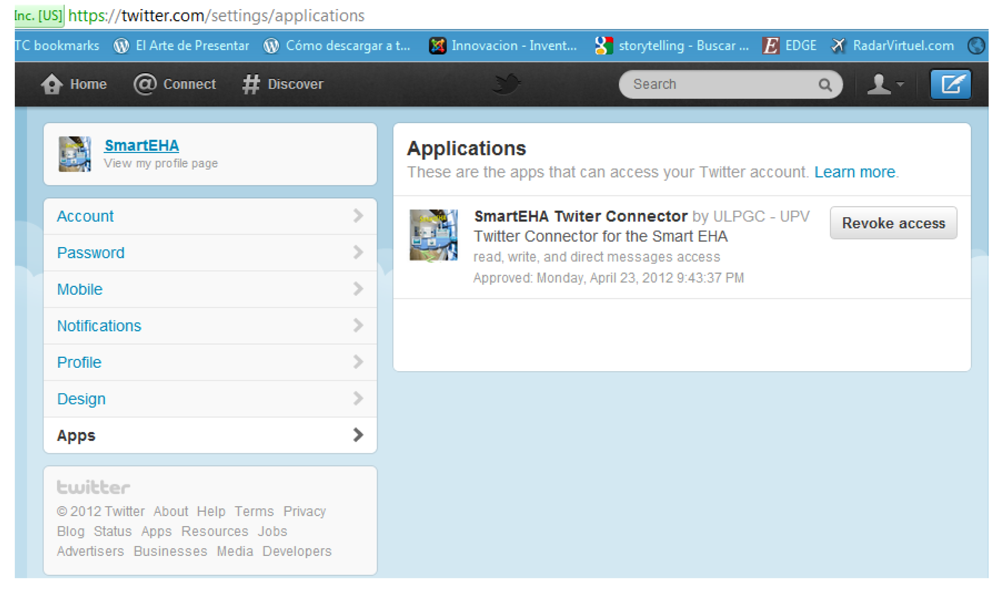Click the SmartEHA profile avatar thumbnail
This screenshot has width=1000, height=589.
coord(75,154)
